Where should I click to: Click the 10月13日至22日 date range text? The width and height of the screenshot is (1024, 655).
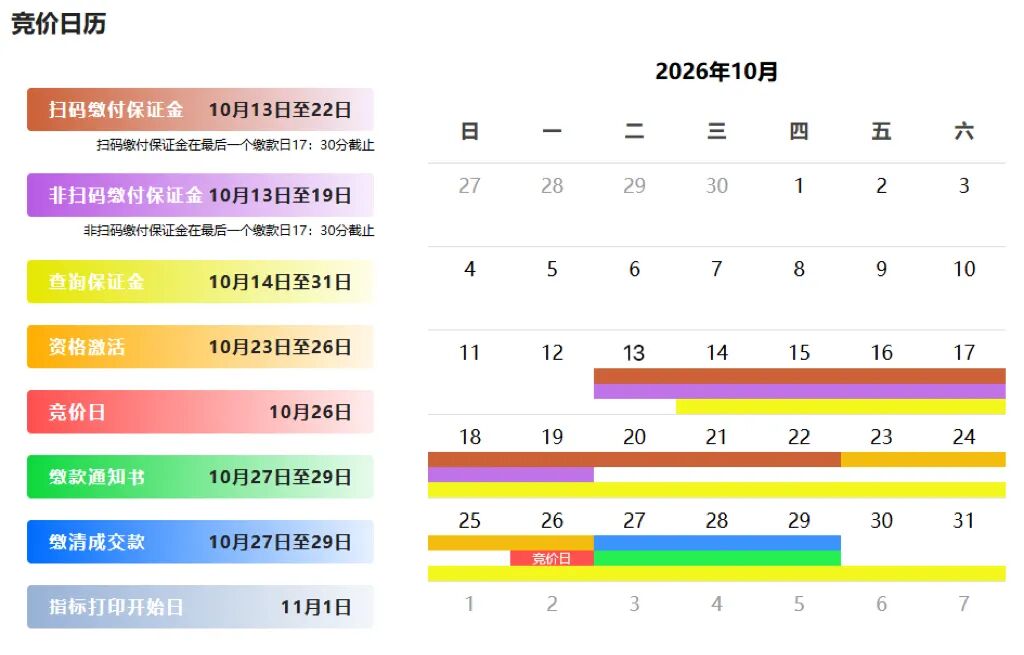click(x=280, y=110)
